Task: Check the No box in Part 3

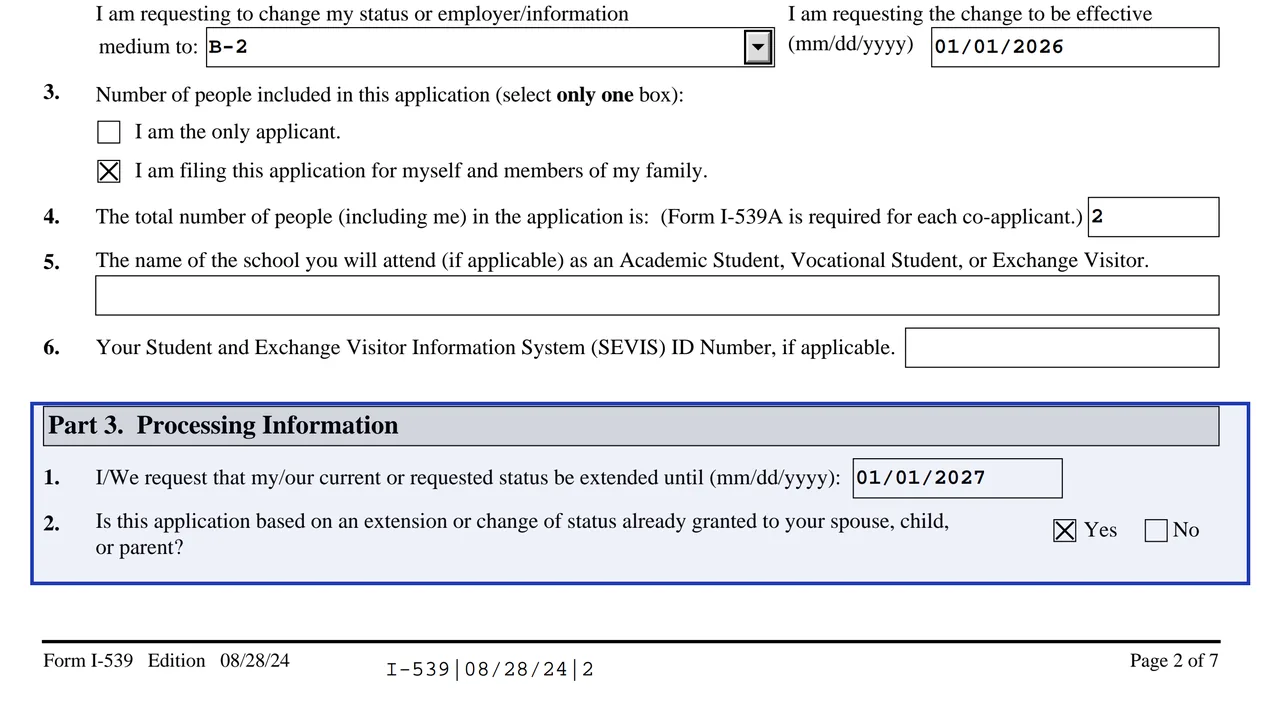Action: tap(1156, 530)
